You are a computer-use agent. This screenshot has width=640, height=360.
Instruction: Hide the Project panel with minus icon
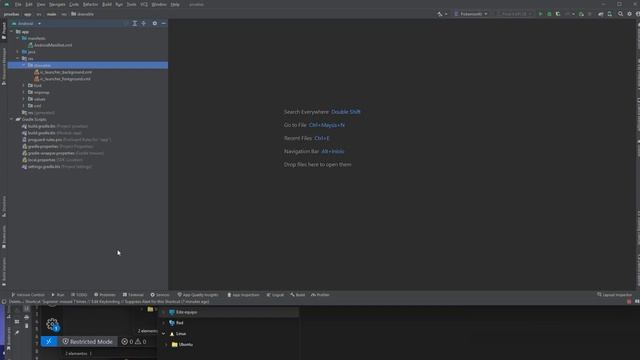(163, 24)
